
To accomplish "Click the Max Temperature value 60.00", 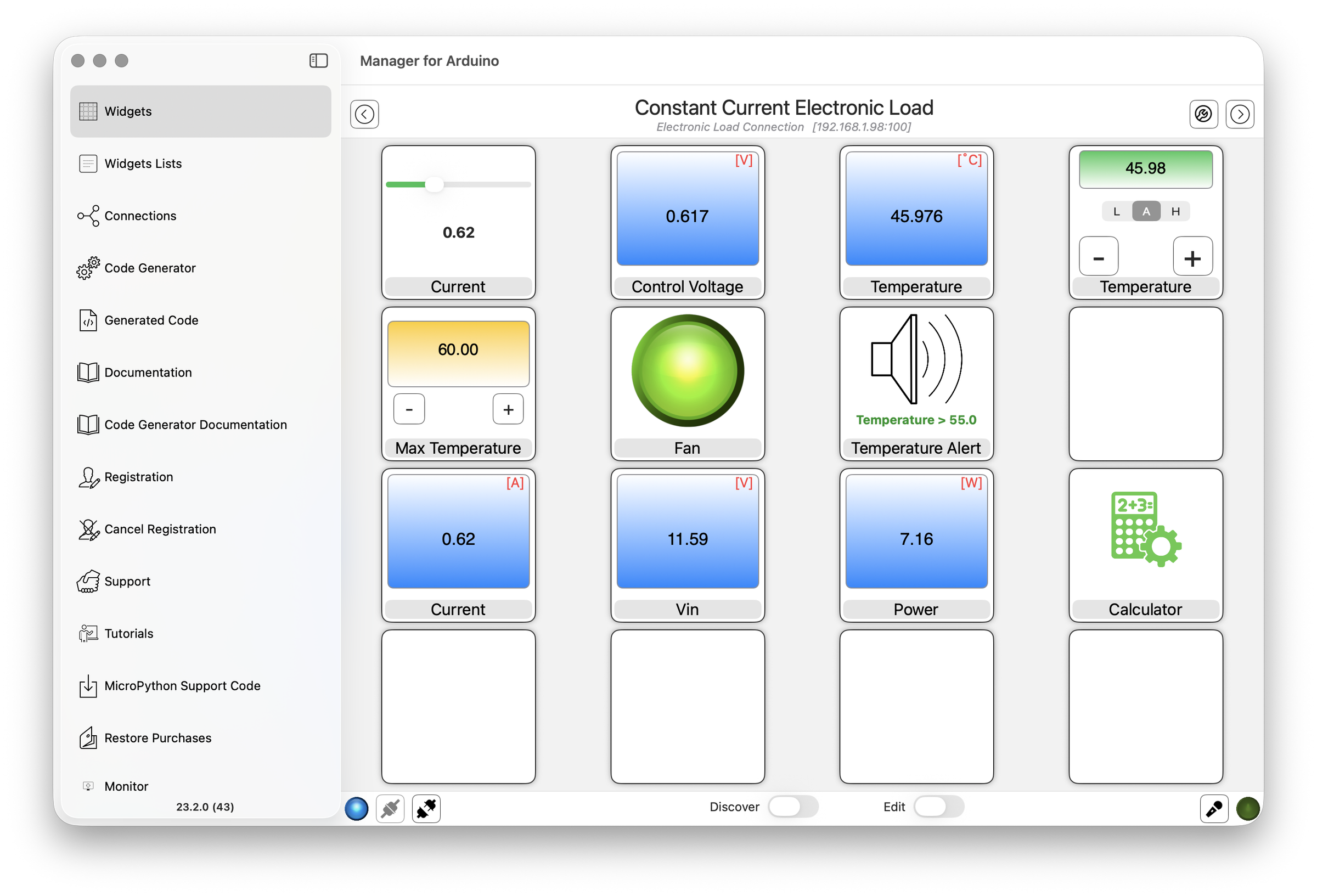I will (x=458, y=354).
